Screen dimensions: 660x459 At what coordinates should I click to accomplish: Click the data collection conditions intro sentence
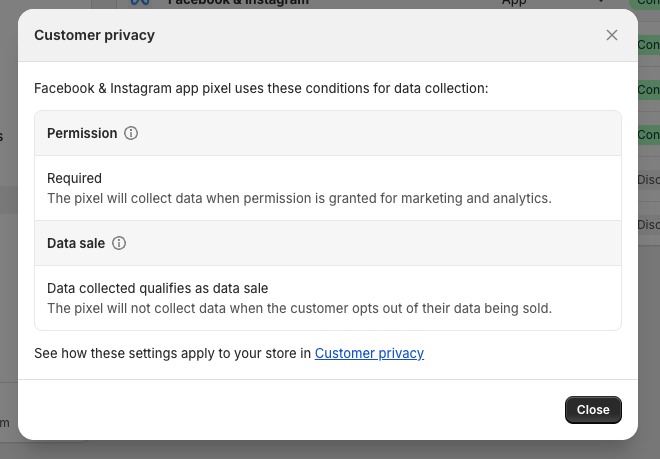pyautogui.click(x=261, y=88)
